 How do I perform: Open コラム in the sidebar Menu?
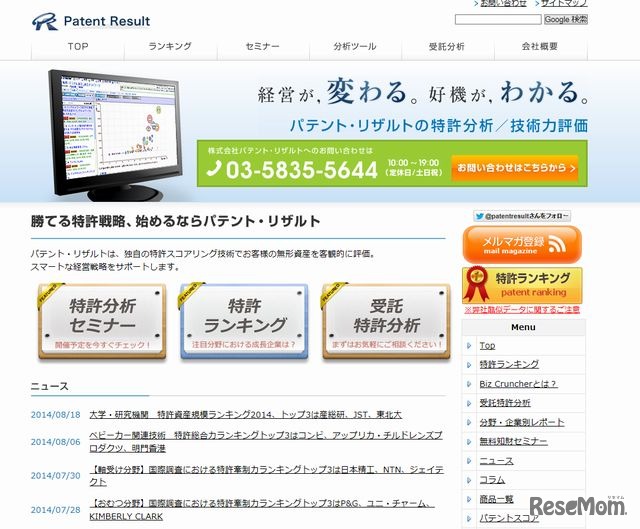tap(492, 480)
